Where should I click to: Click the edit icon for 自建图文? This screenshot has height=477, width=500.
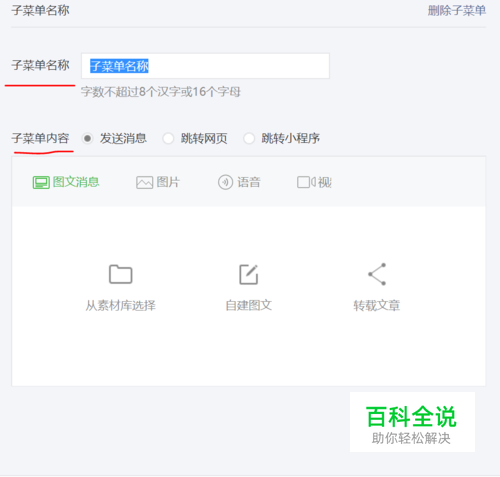249,274
